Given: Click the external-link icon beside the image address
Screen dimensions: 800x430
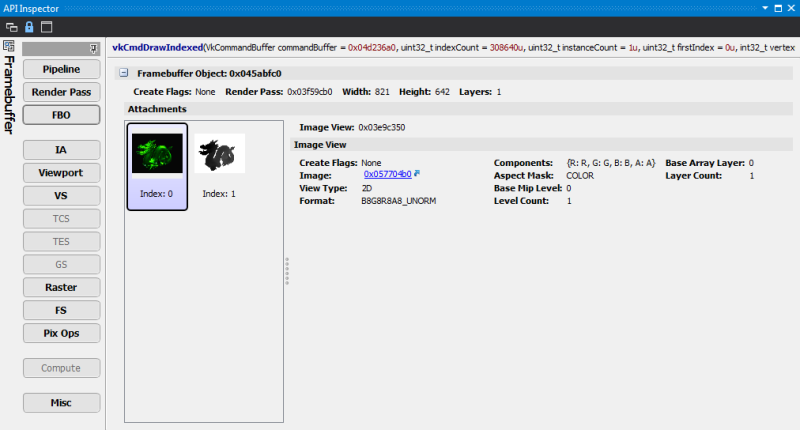Looking at the screenshot, I should click(x=417, y=174).
